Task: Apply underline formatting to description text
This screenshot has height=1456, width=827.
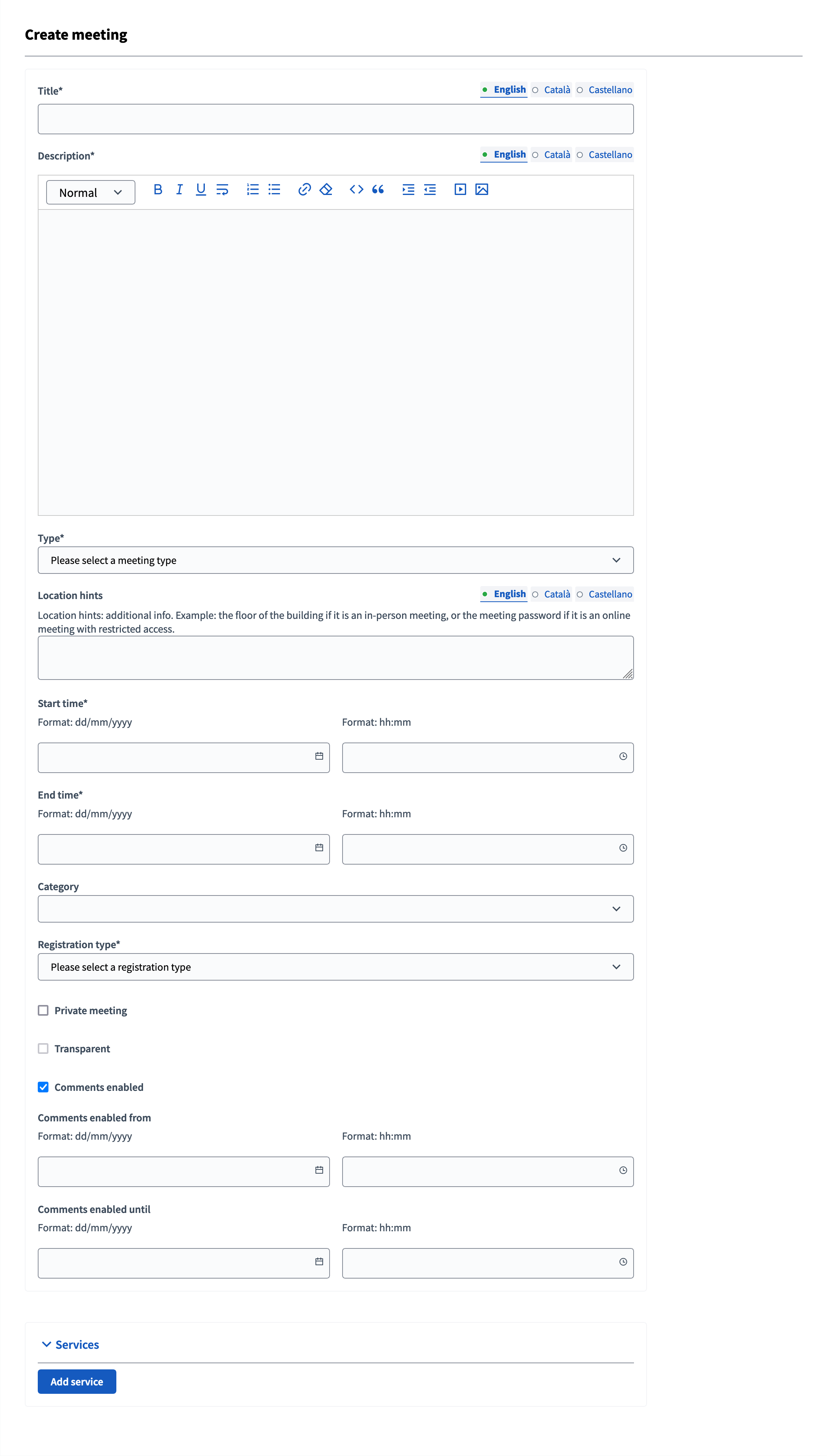Action: (201, 189)
